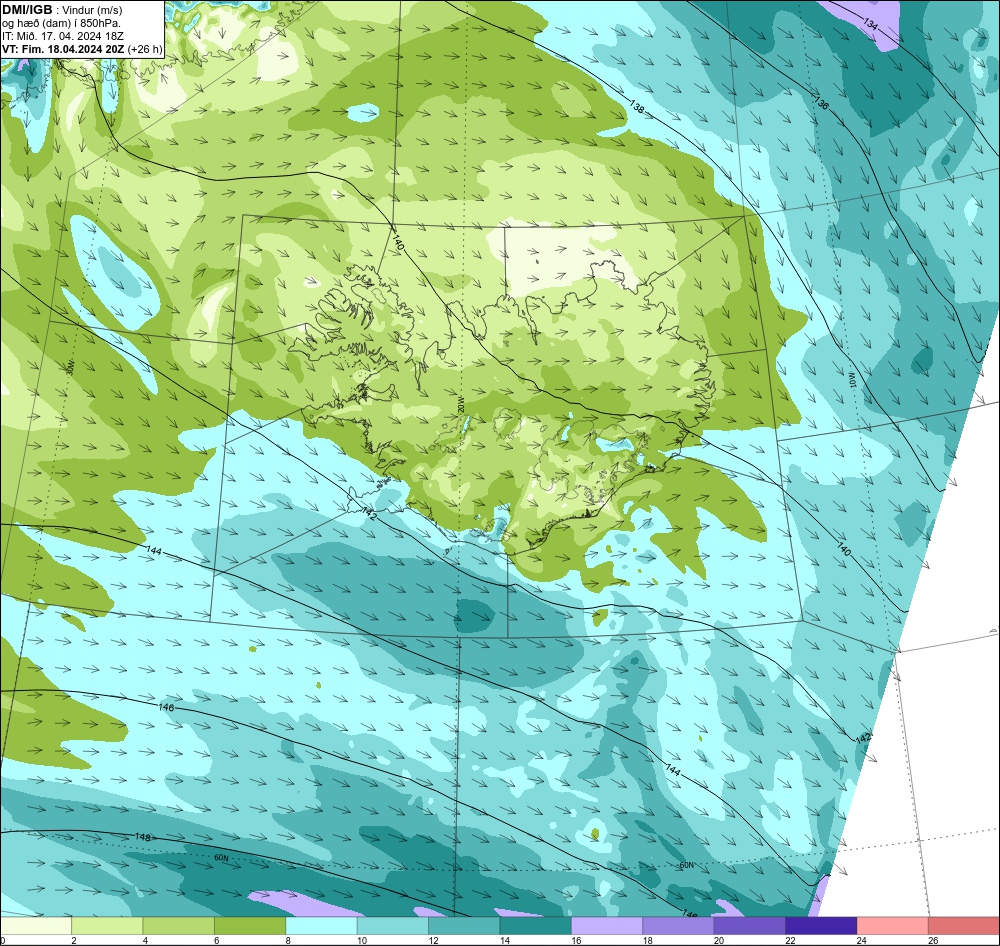Click legend tick label 4
The height and width of the screenshot is (946, 1000).
point(145,940)
